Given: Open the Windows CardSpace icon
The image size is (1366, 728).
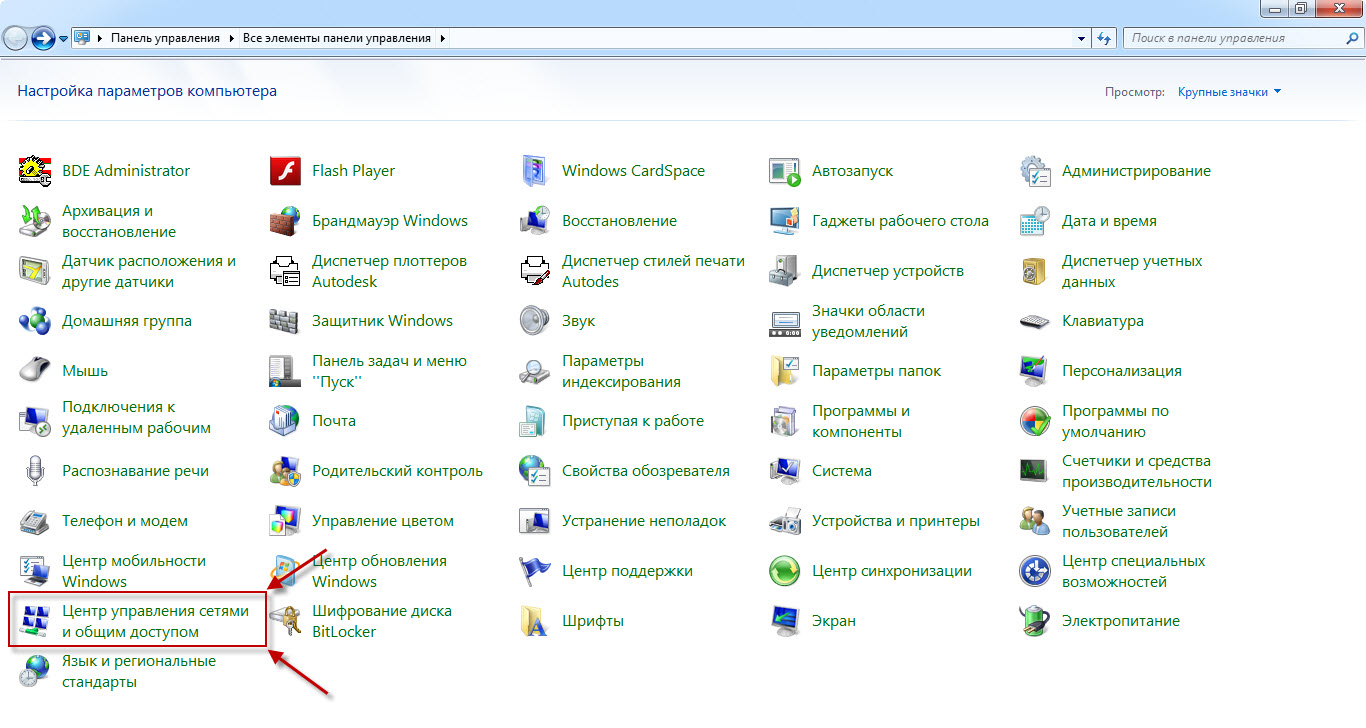Looking at the screenshot, I should pos(535,171).
